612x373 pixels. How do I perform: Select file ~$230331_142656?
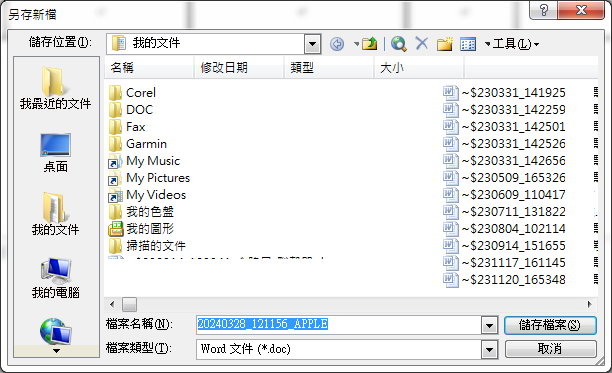click(504, 161)
